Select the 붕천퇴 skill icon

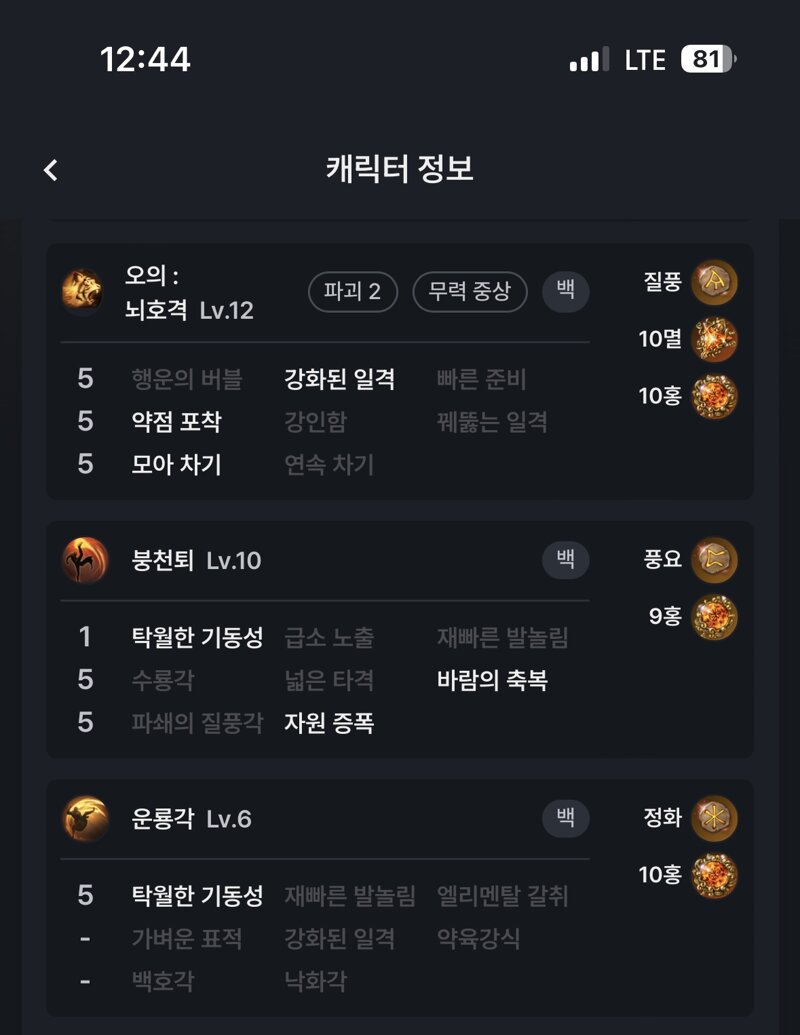tap(85, 560)
